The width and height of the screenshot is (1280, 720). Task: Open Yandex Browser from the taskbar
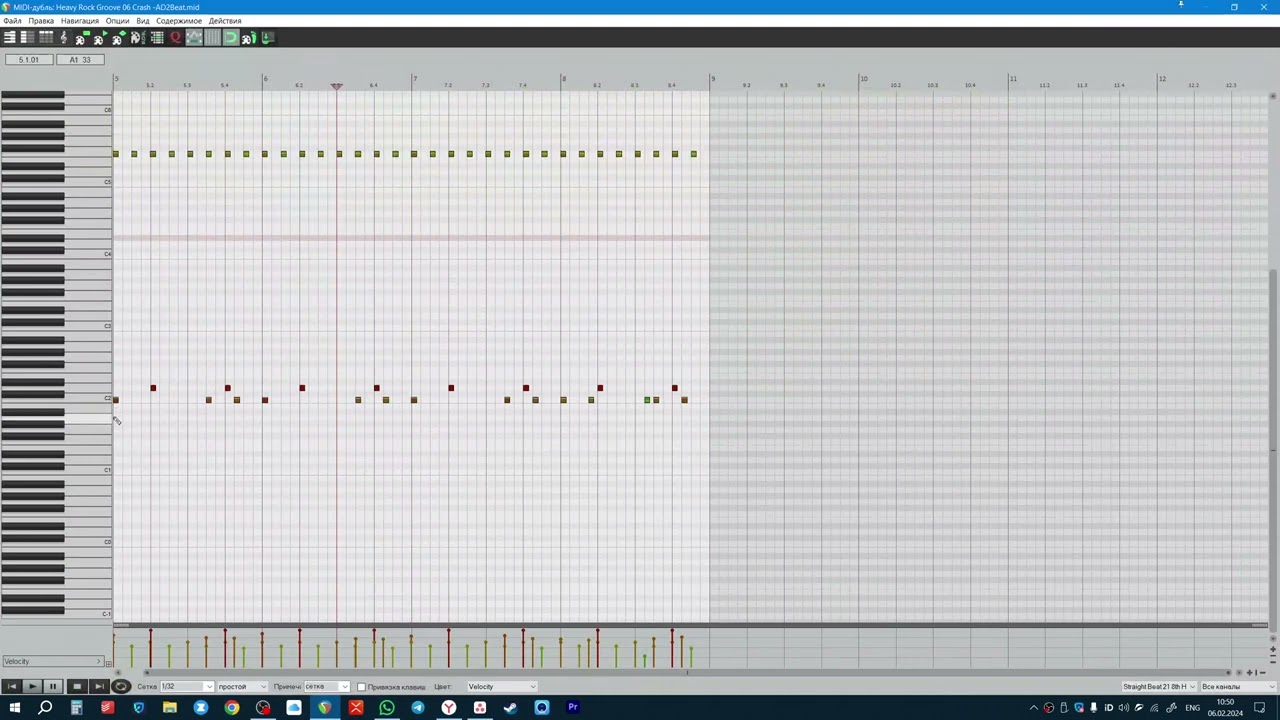(x=448, y=708)
